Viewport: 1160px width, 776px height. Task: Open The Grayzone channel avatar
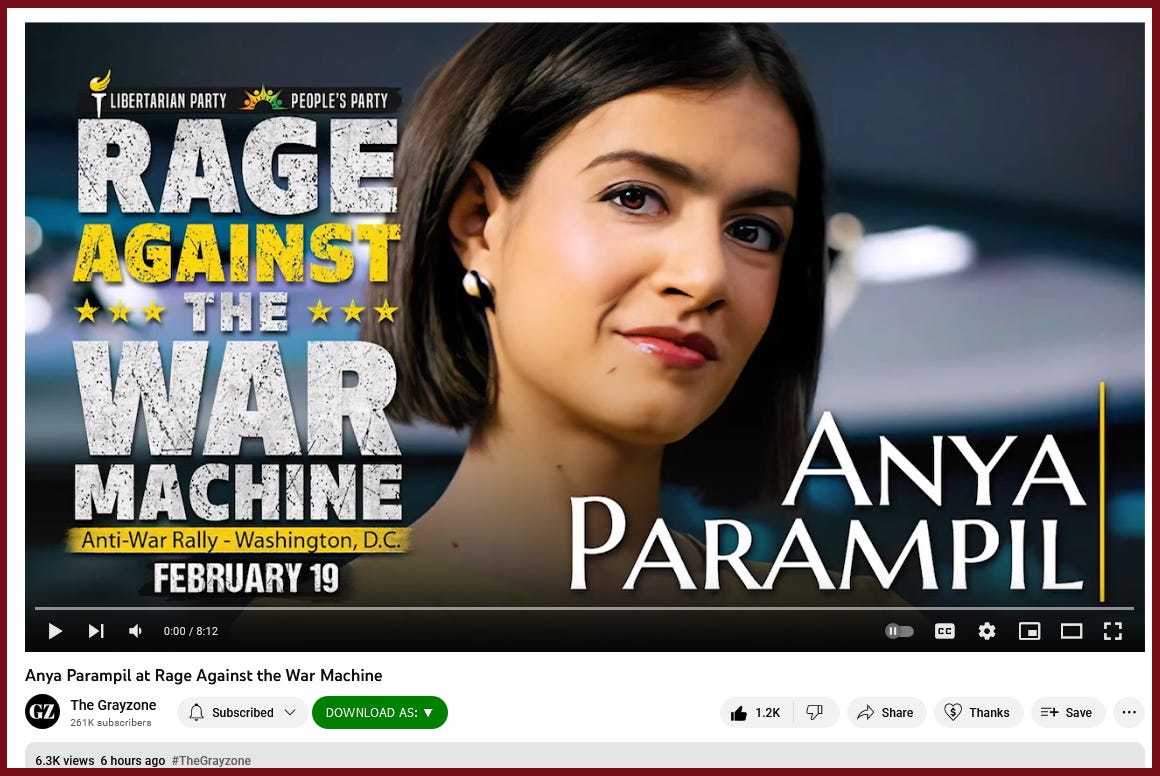[42, 712]
